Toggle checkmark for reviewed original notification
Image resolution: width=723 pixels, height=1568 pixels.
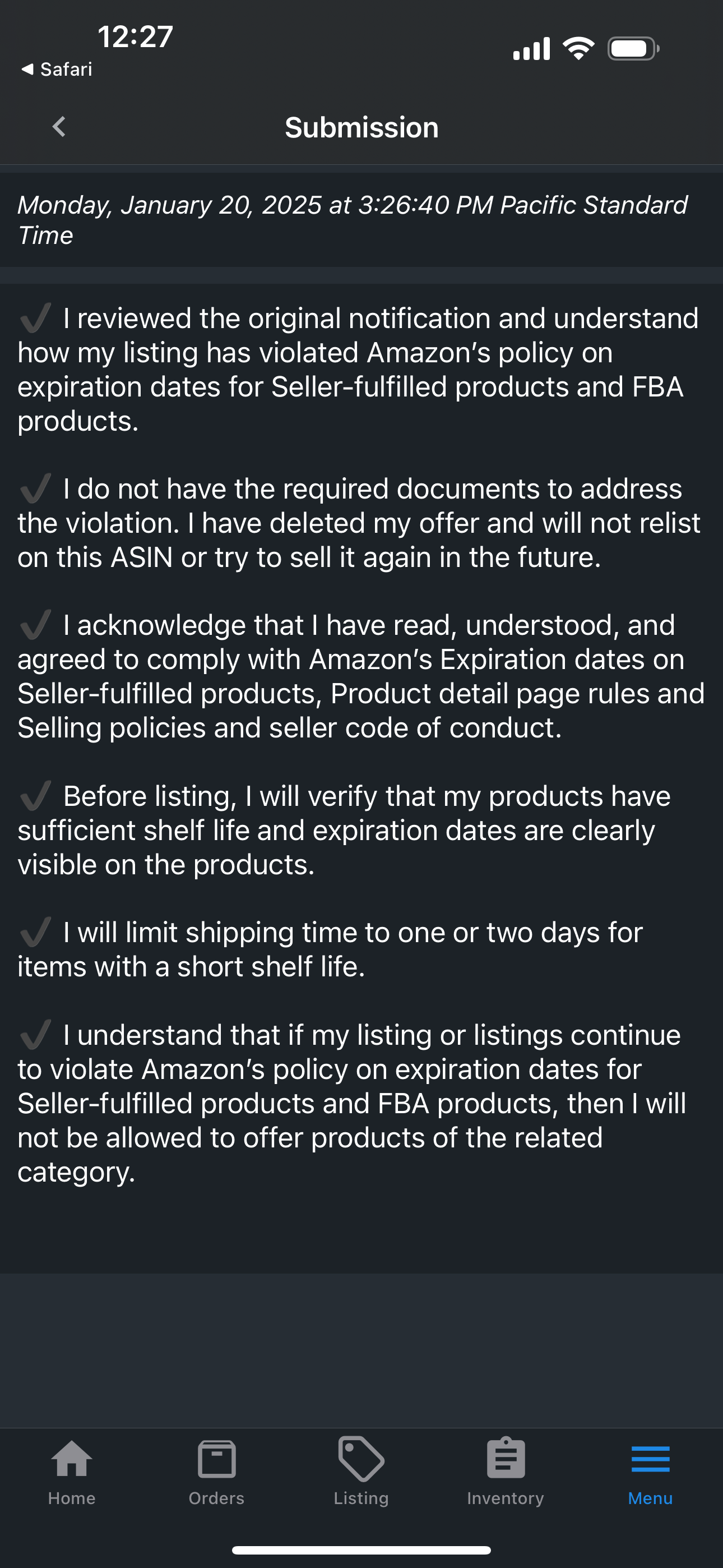[x=35, y=318]
